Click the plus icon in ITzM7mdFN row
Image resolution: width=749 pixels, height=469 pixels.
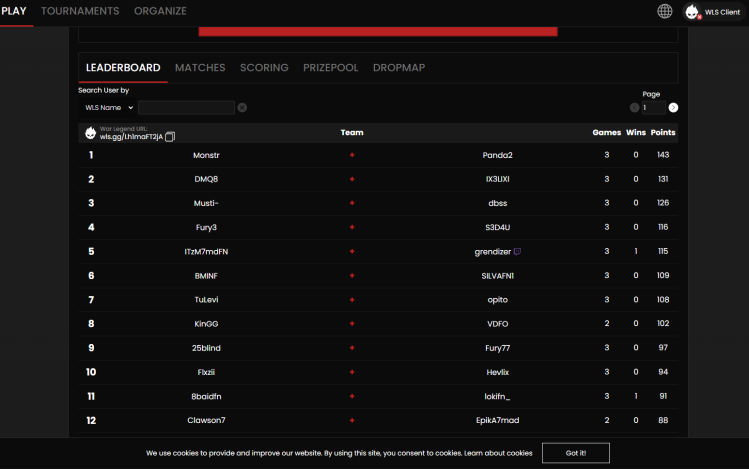(x=352, y=251)
